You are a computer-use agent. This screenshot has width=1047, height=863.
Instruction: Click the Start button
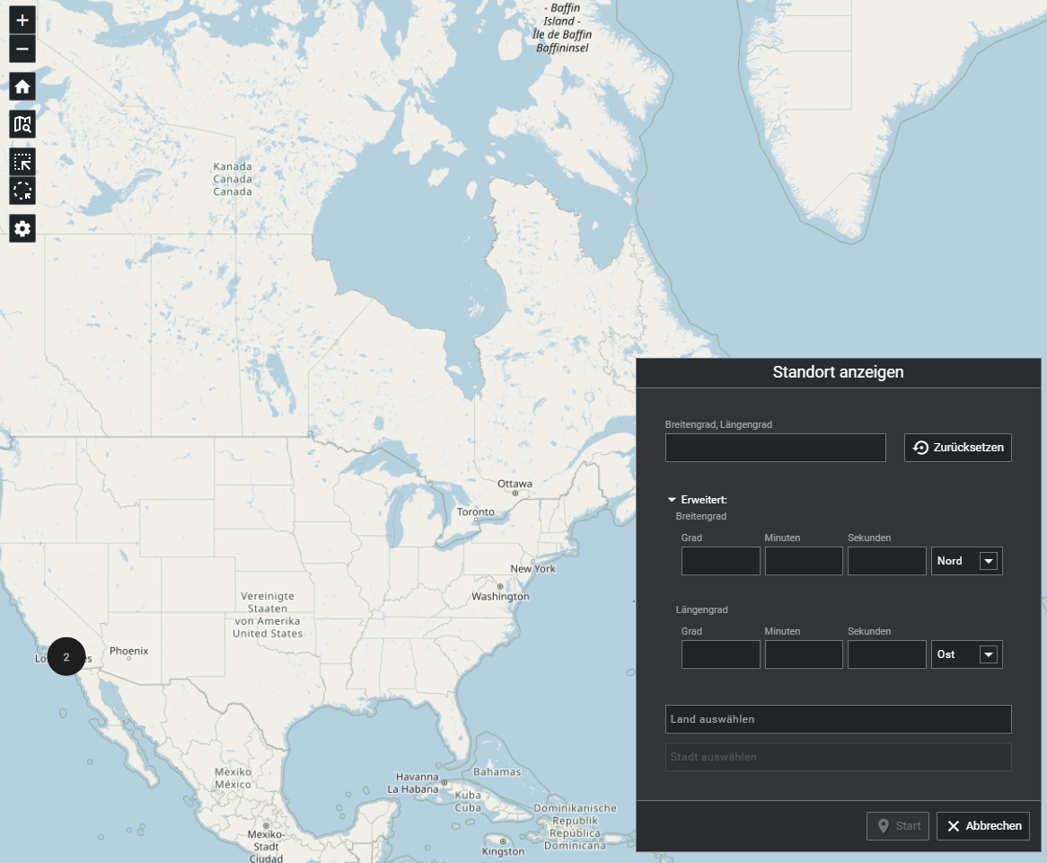pos(897,826)
